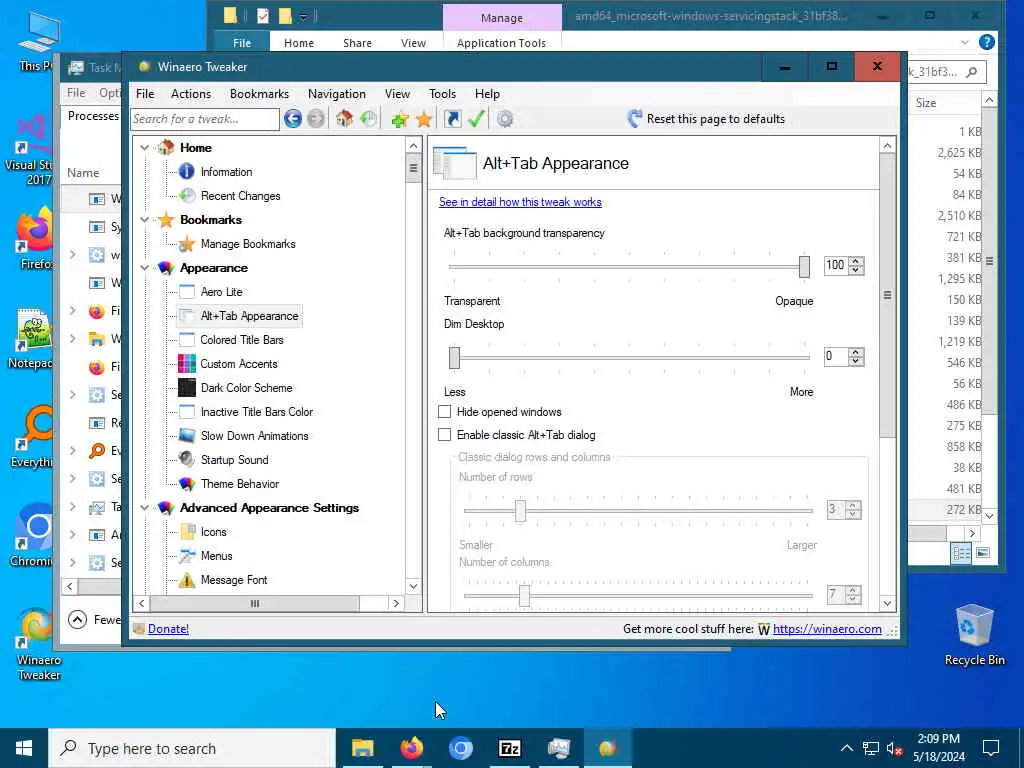This screenshot has width=1024, height=768.
Task: Enable classic Alt+Tab dialog checkbox
Action: click(445, 435)
